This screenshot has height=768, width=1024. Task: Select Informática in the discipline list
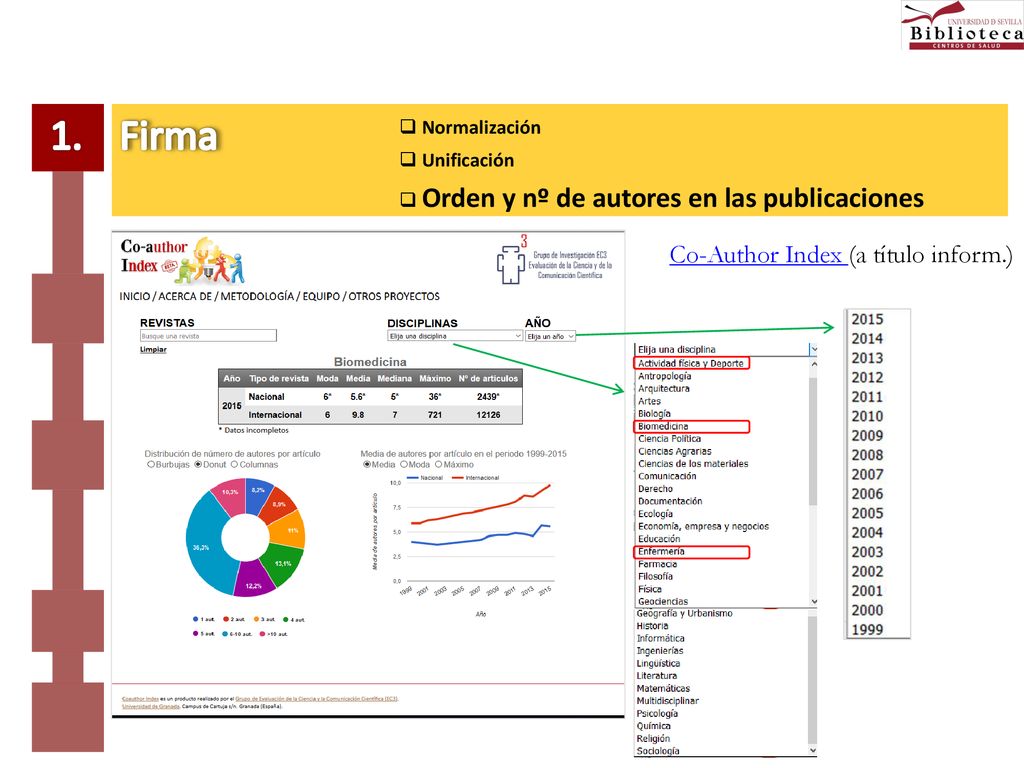click(x=661, y=639)
